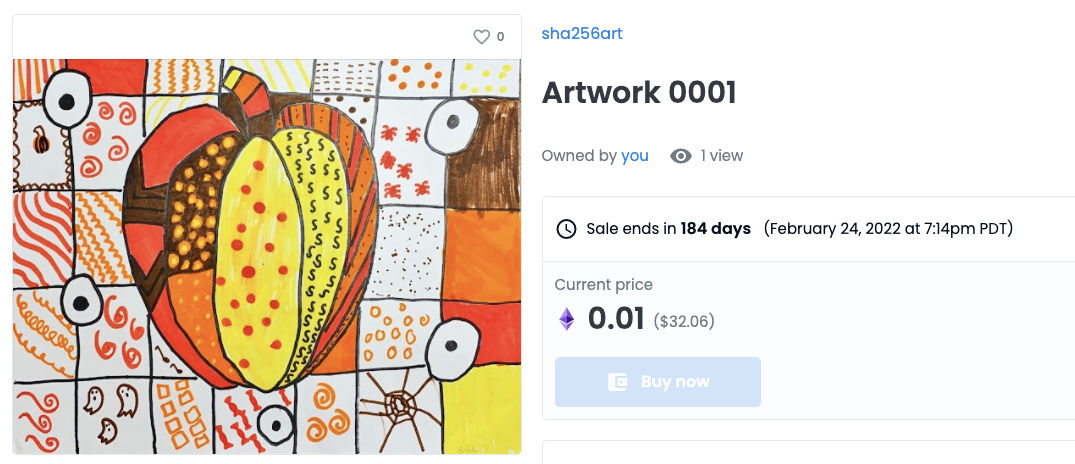Click the 0.01 ETH price value

(616, 319)
